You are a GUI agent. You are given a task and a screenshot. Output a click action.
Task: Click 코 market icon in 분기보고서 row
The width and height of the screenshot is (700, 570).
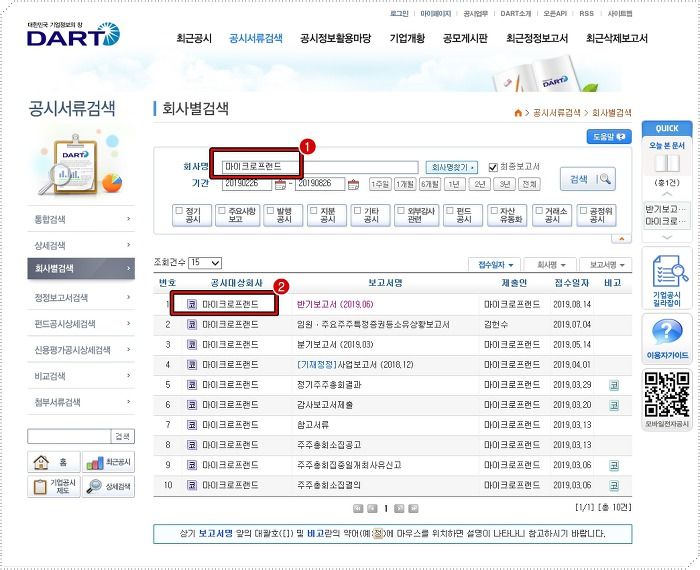click(x=192, y=345)
